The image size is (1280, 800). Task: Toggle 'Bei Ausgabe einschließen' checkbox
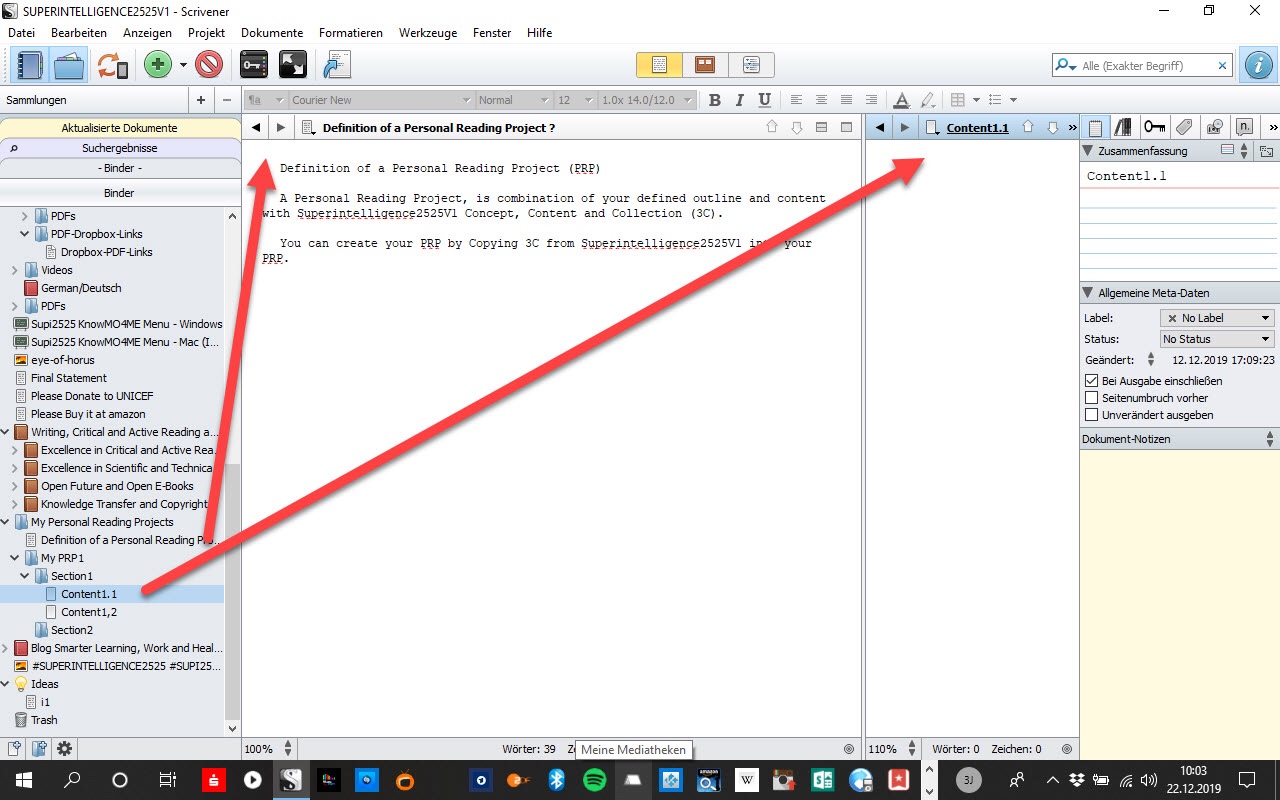click(1092, 381)
